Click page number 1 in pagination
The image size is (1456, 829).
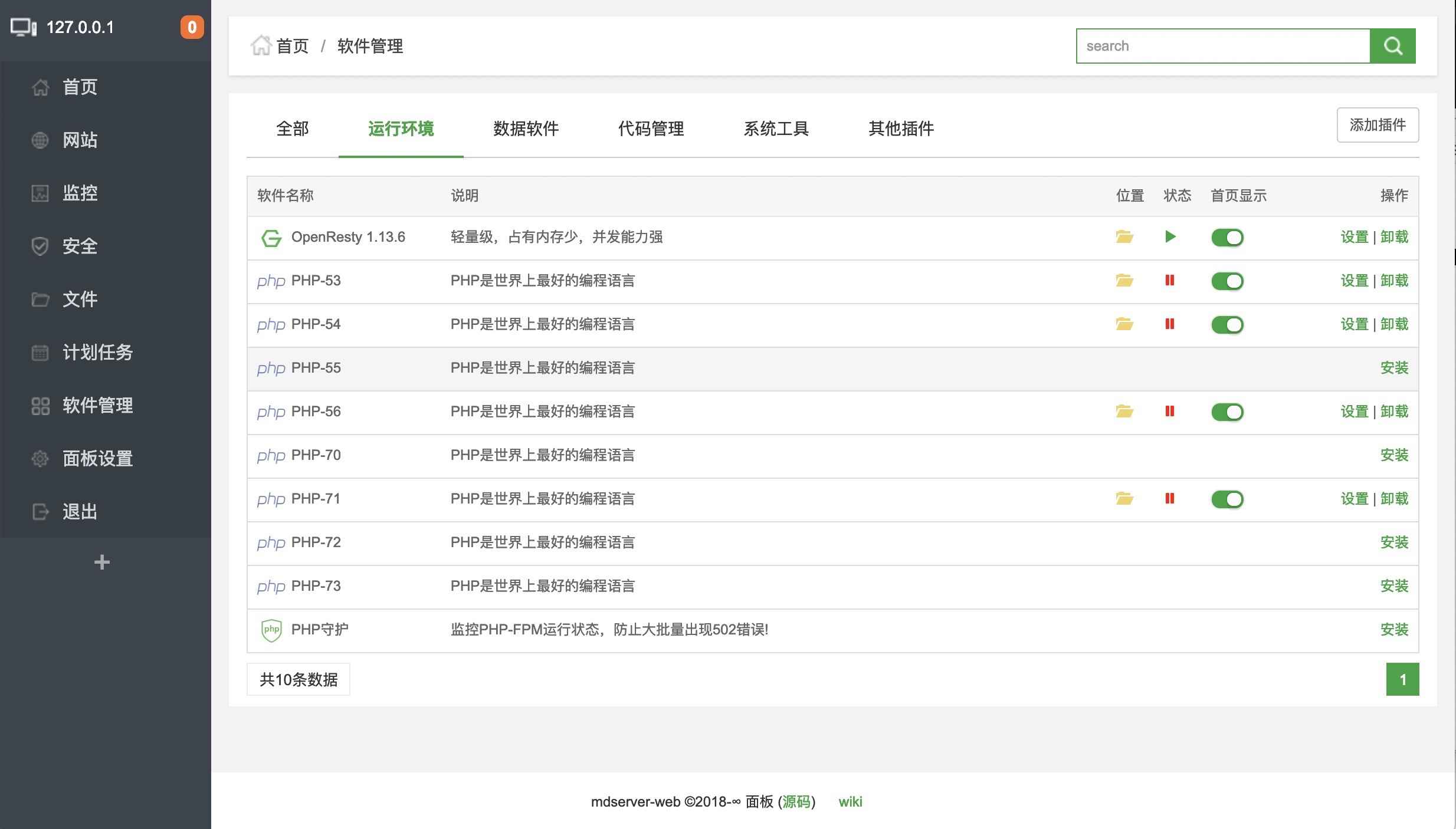pyautogui.click(x=1402, y=680)
